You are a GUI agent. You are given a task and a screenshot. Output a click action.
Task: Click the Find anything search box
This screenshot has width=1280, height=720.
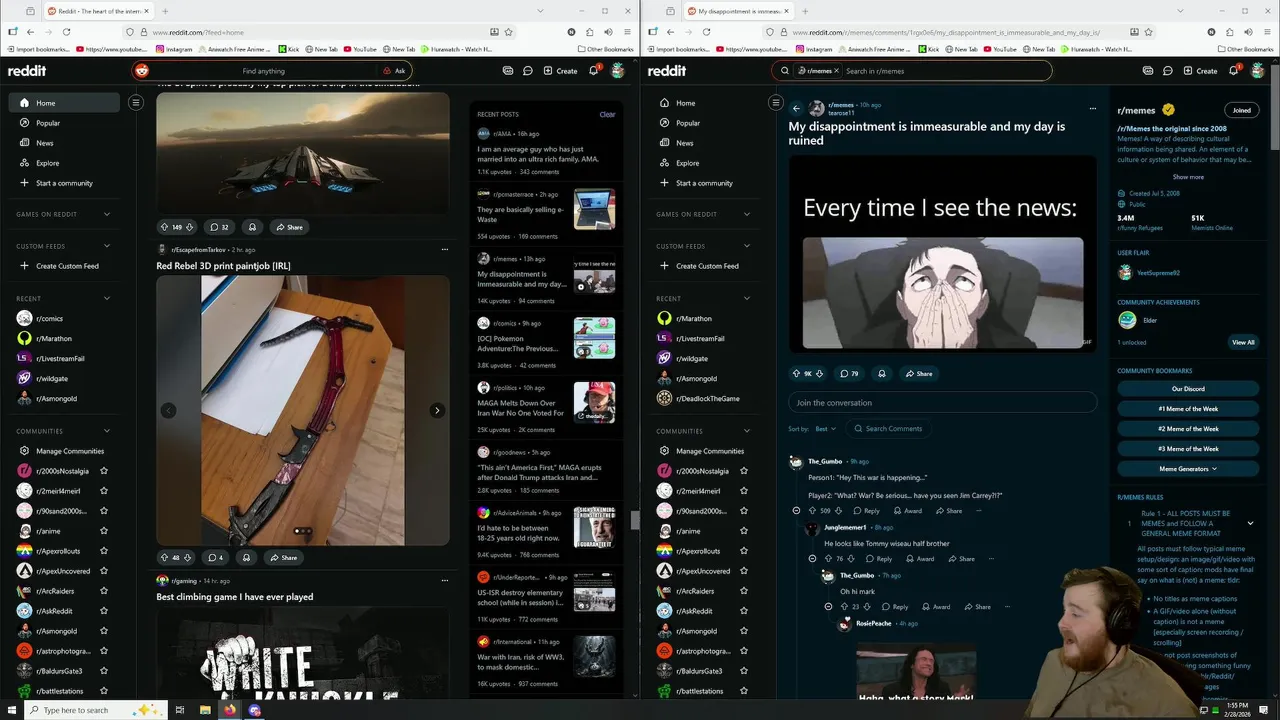click(x=264, y=71)
